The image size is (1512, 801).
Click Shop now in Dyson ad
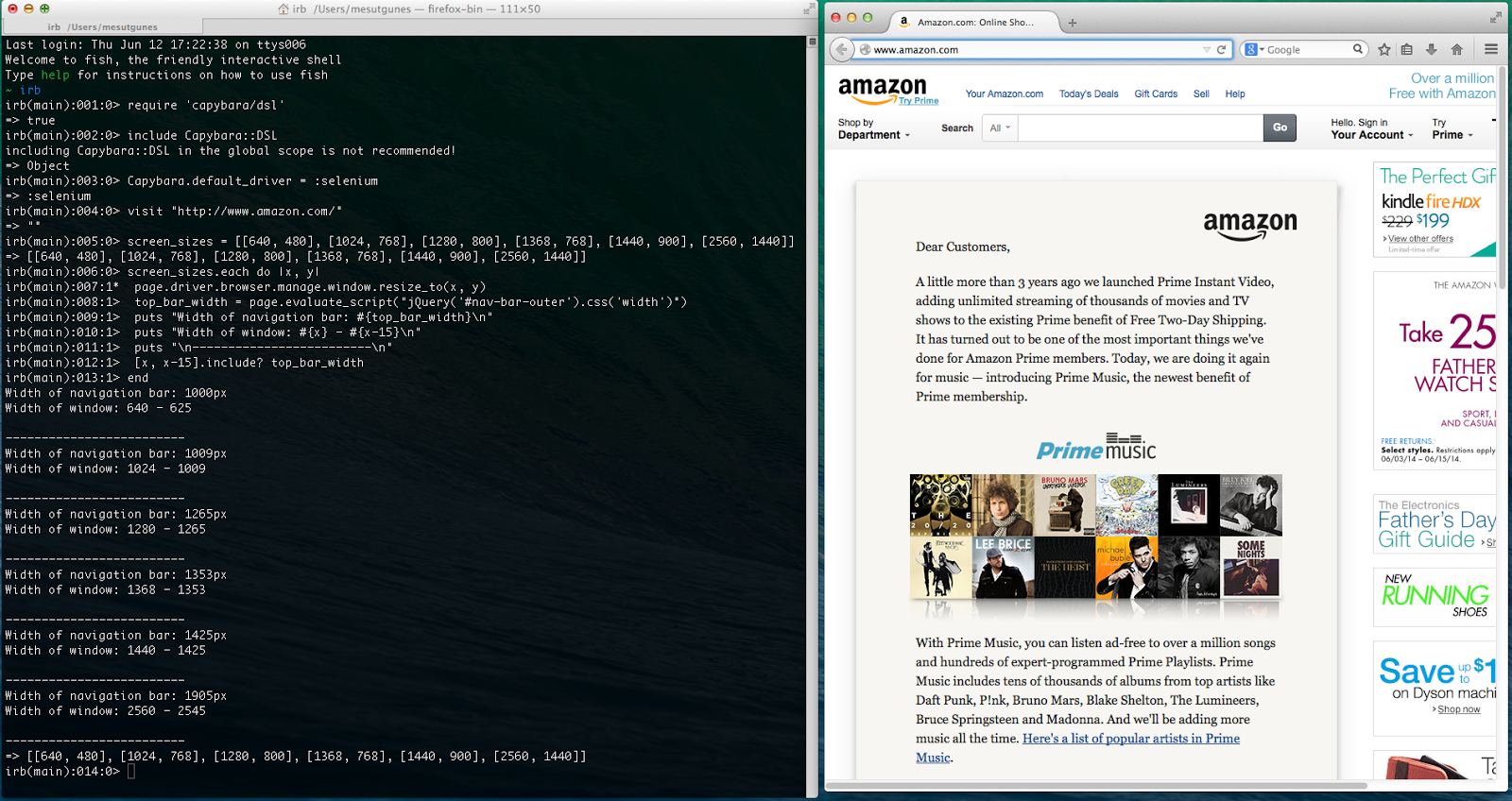coord(1459,709)
